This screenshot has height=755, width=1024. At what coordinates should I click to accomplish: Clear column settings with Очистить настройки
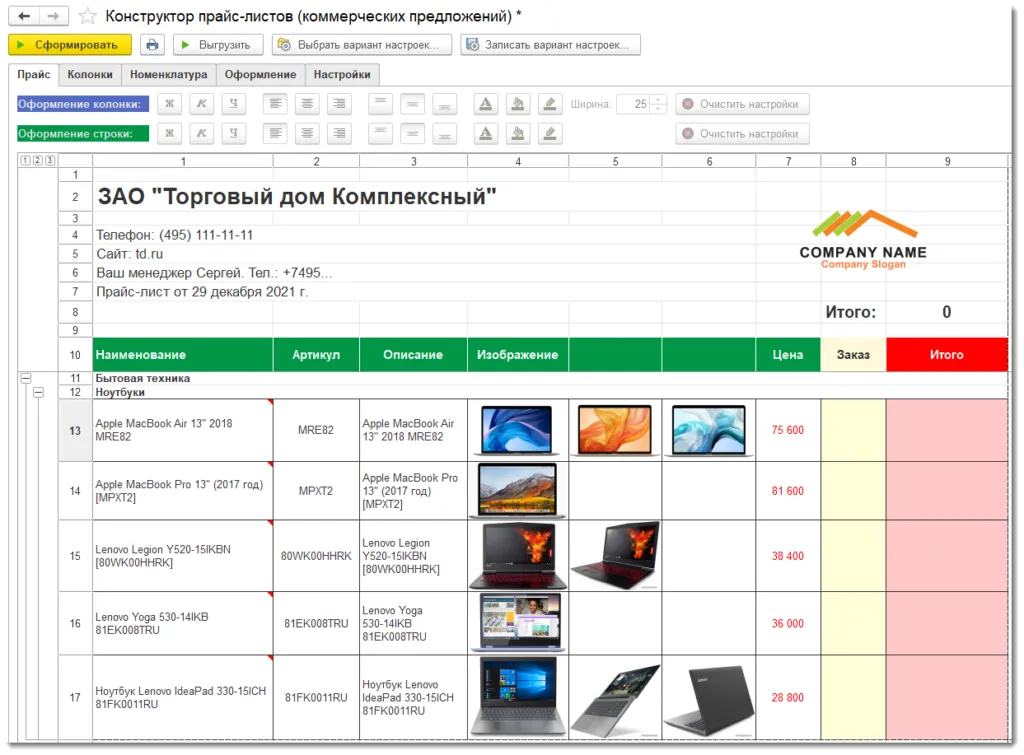743,104
